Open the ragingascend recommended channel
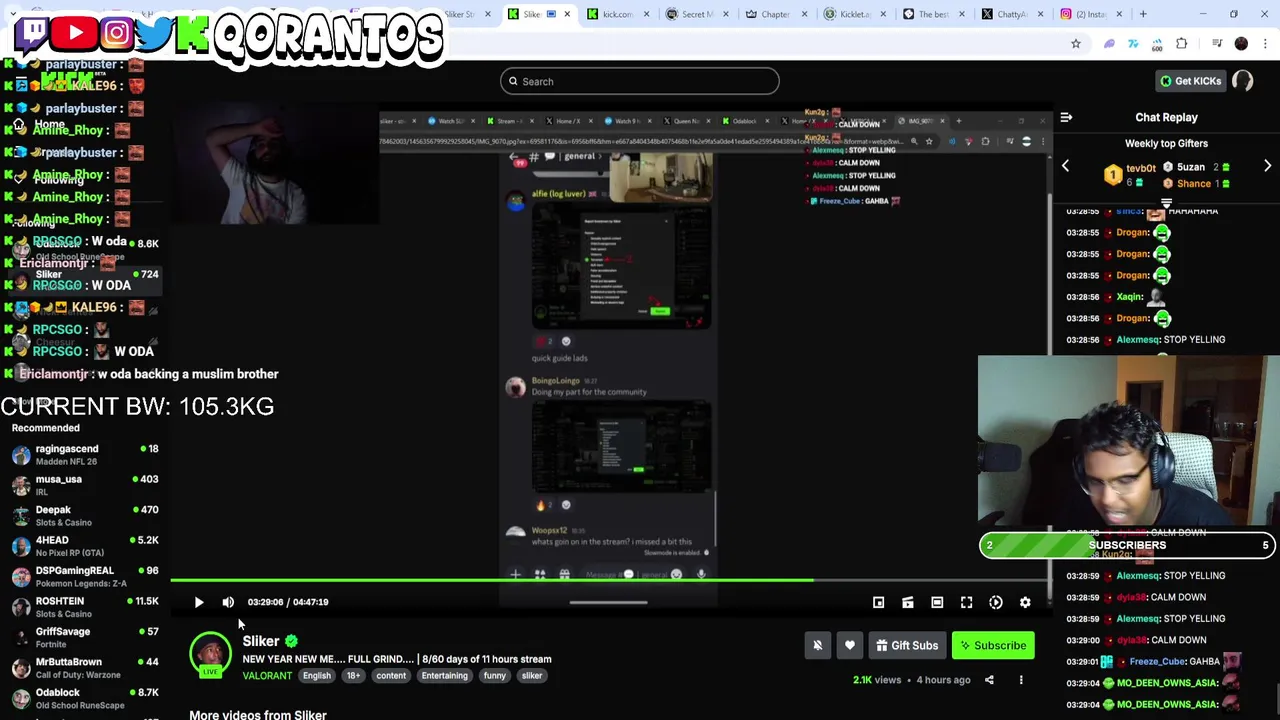This screenshot has height=720, width=1280. tap(85, 455)
